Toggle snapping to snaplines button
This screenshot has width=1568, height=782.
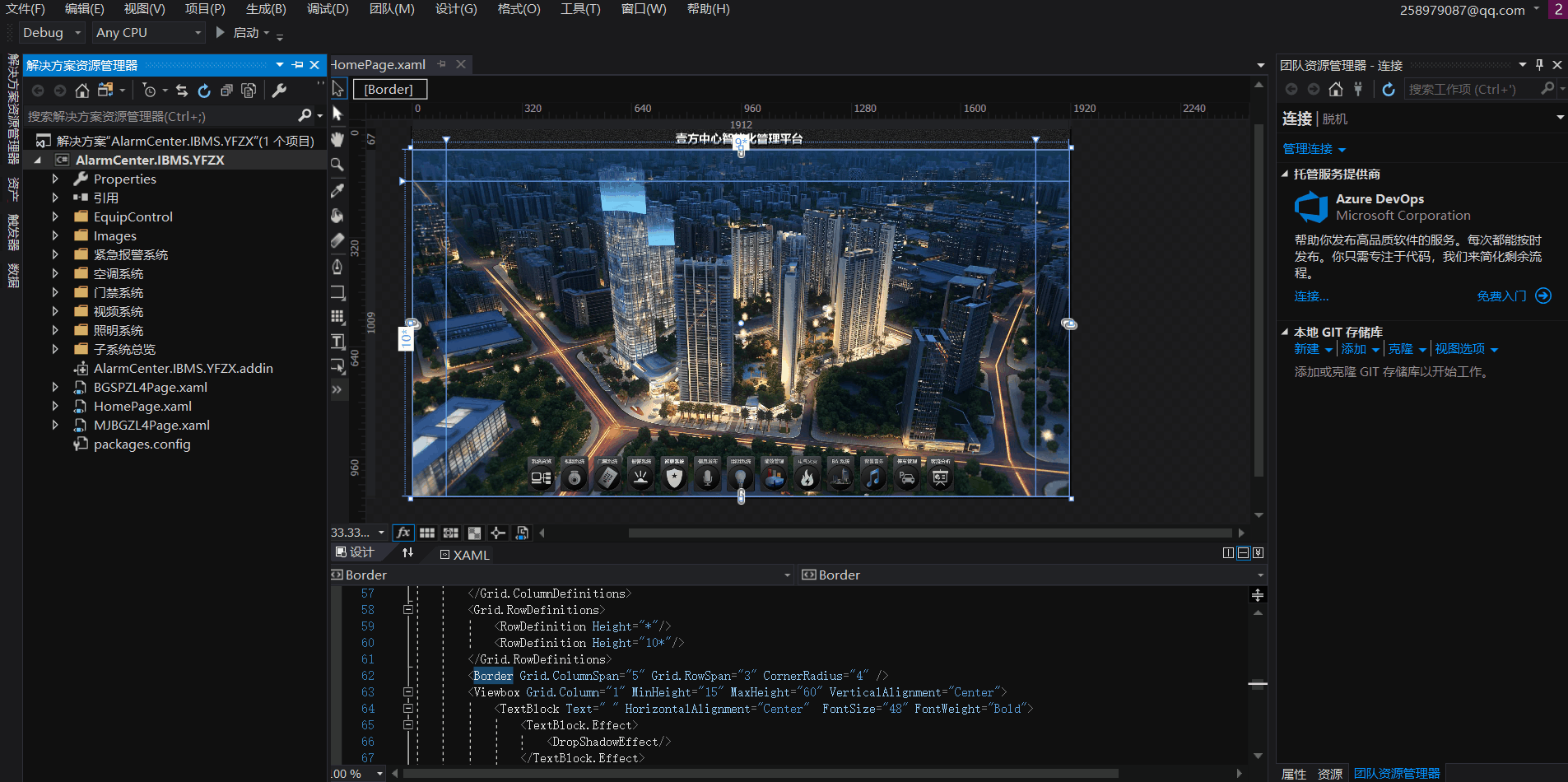(x=498, y=533)
